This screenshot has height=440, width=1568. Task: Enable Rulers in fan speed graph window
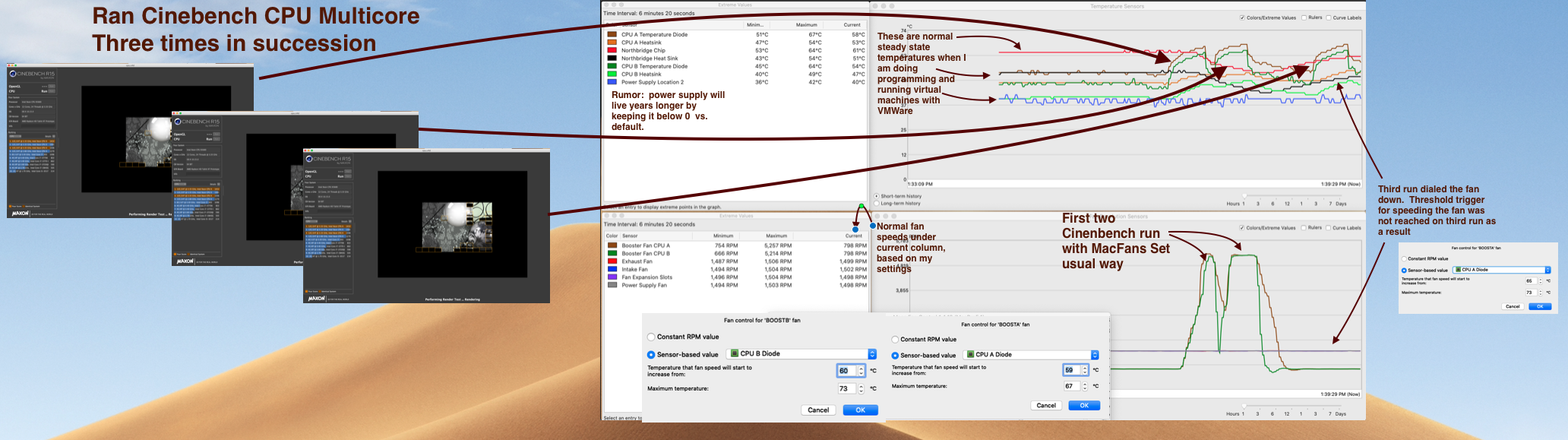click(x=1304, y=227)
